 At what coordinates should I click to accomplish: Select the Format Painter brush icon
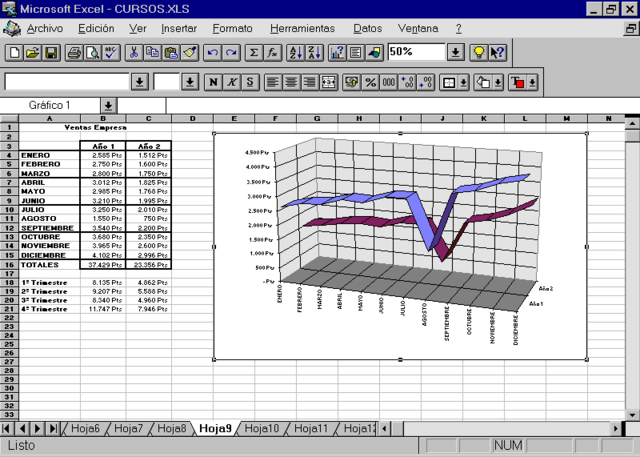[x=189, y=53]
